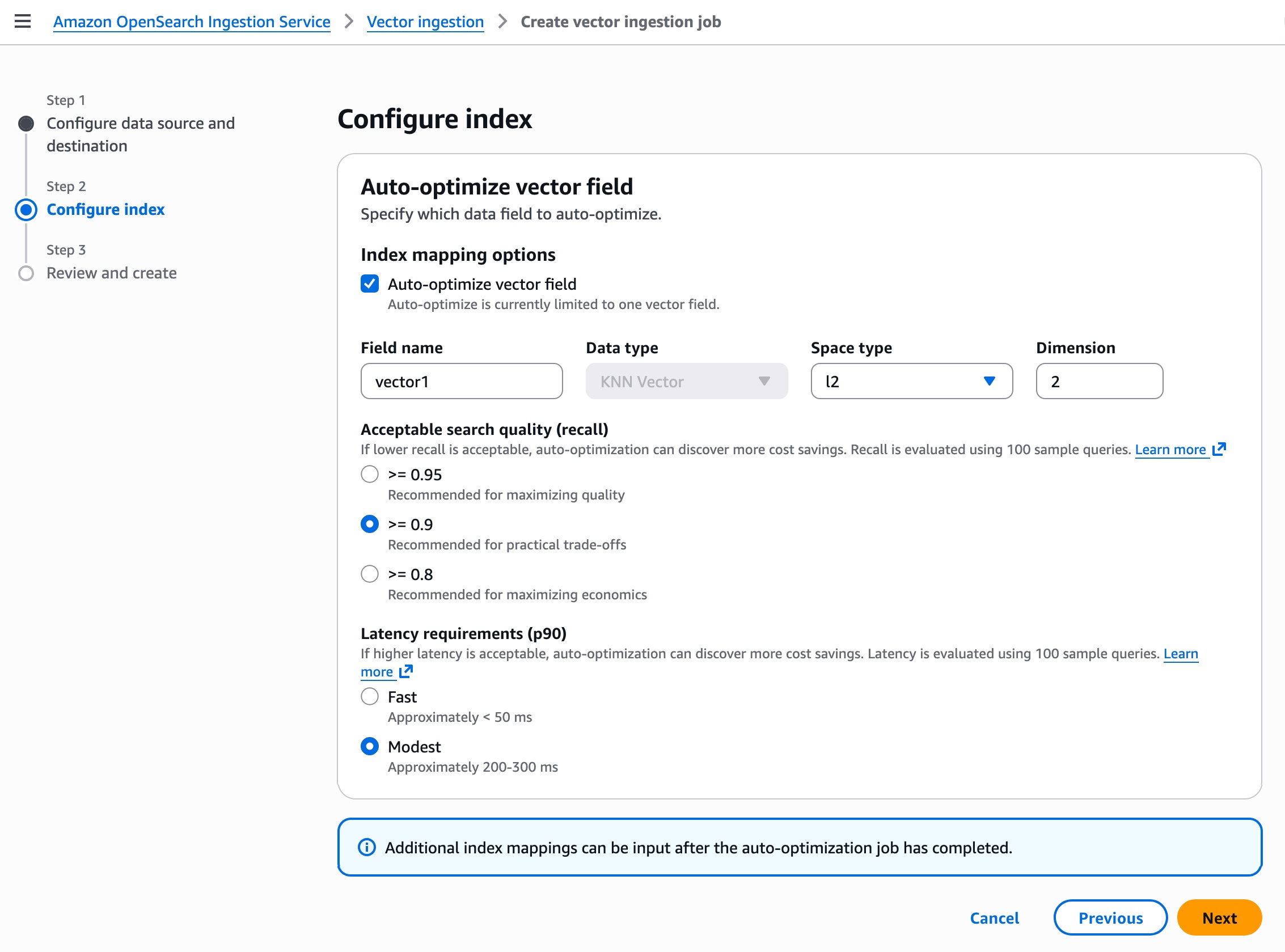1285x952 pixels.
Task: Click the external link icon for recall
Action: point(1218,449)
